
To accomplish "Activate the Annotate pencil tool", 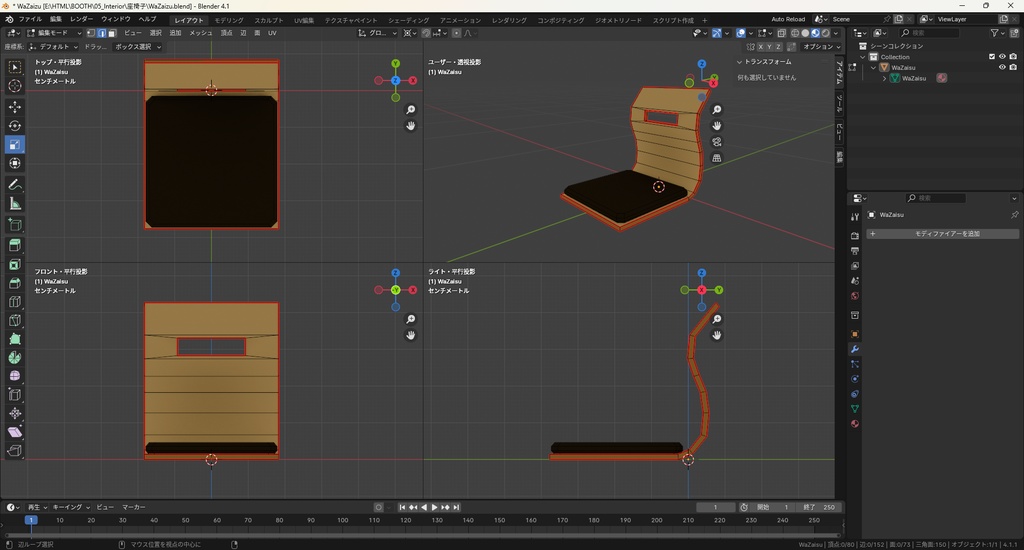I will tap(15, 185).
